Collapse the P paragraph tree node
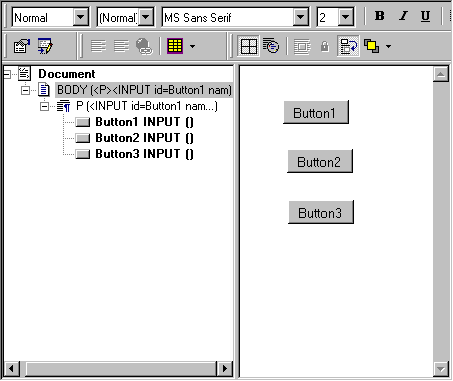The width and height of the screenshot is (453, 381). click(x=44, y=106)
